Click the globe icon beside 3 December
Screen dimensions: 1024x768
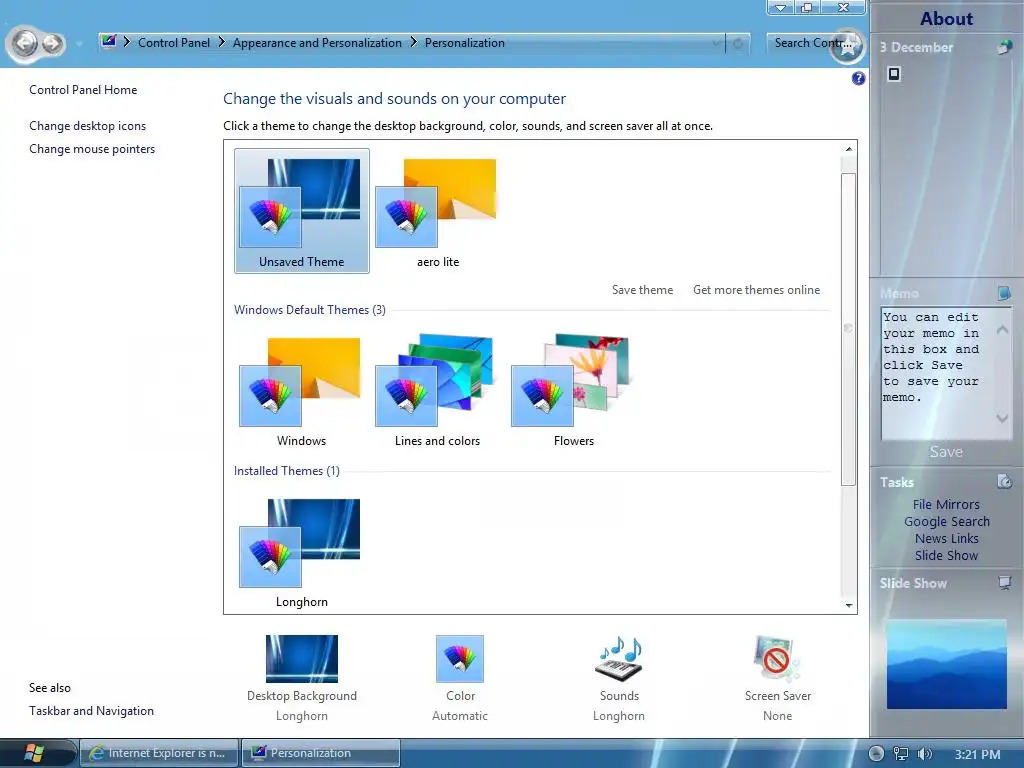coord(1004,47)
